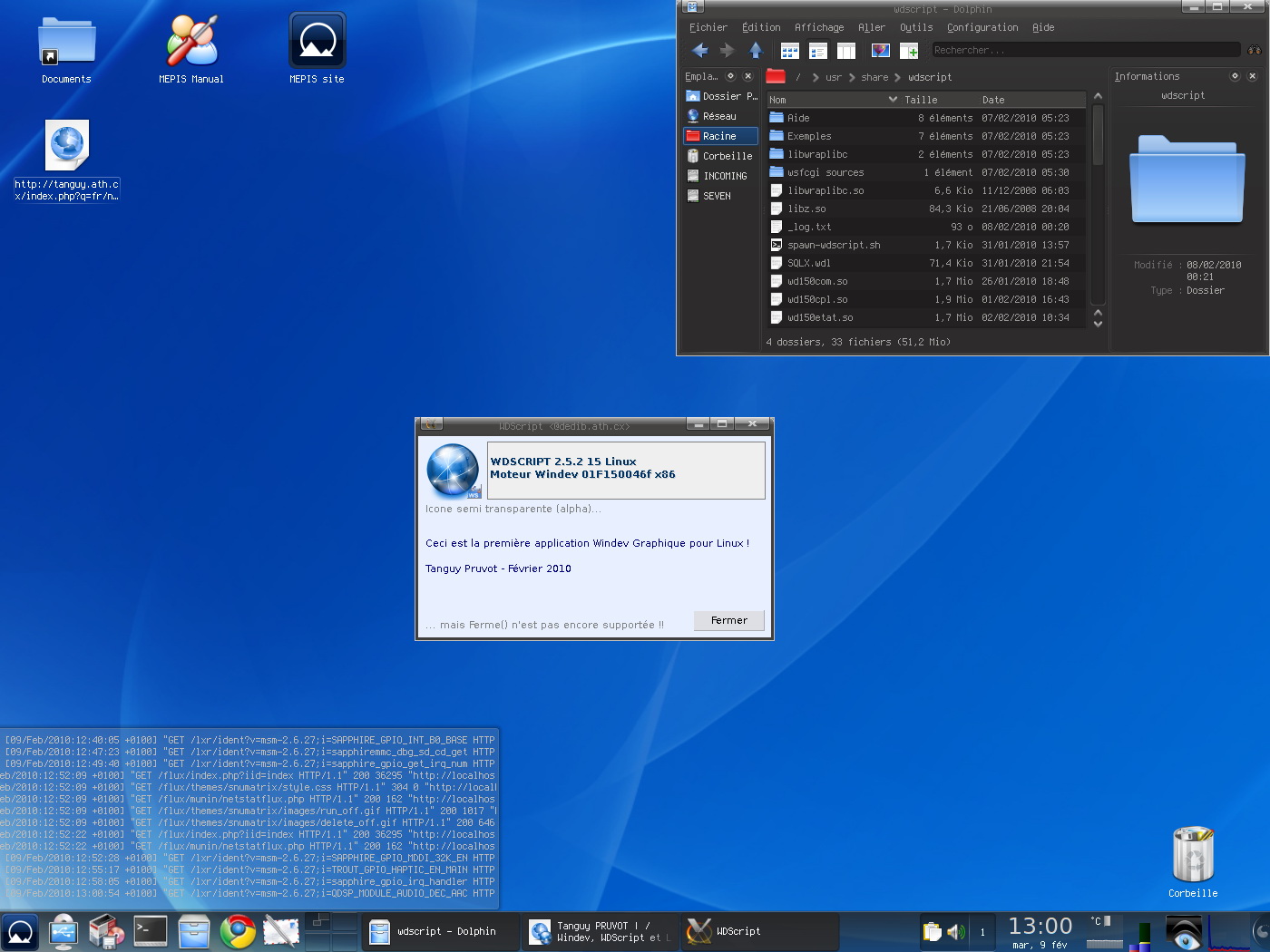Screen dimensions: 1270x952
Task: Switch Dolphin to icons view mode
Action: [x=790, y=51]
